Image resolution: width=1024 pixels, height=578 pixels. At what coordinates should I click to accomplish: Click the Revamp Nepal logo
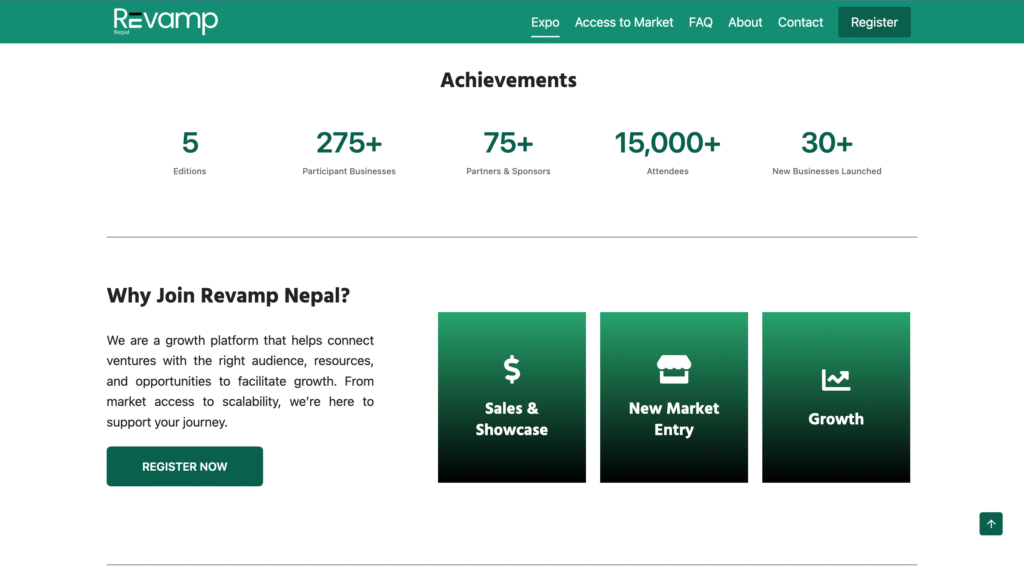[x=165, y=22]
